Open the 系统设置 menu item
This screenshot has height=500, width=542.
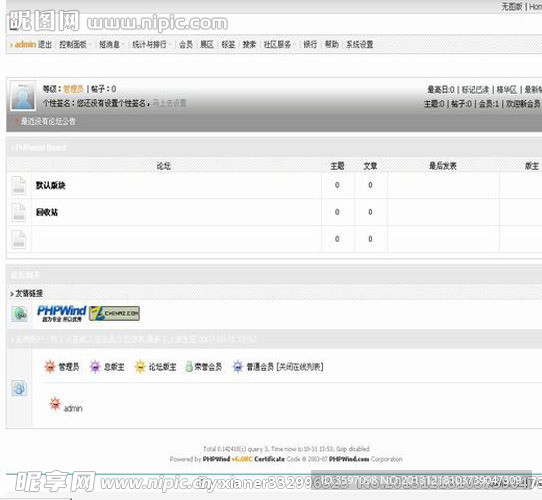click(x=359, y=44)
